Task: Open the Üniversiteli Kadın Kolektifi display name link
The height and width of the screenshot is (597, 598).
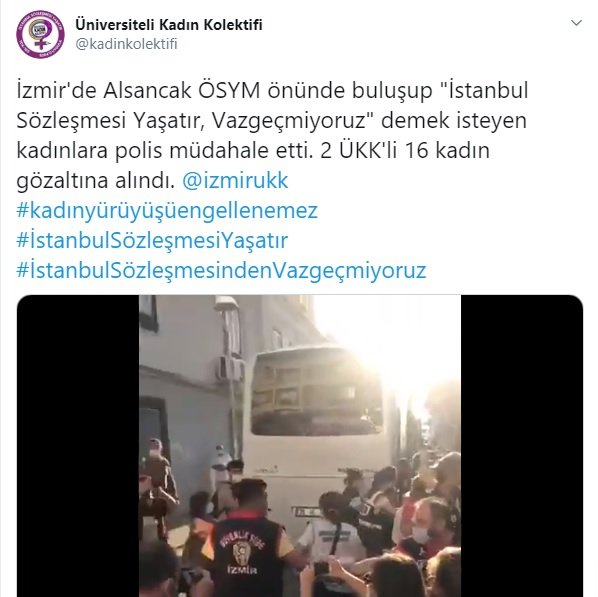Action: (169, 25)
